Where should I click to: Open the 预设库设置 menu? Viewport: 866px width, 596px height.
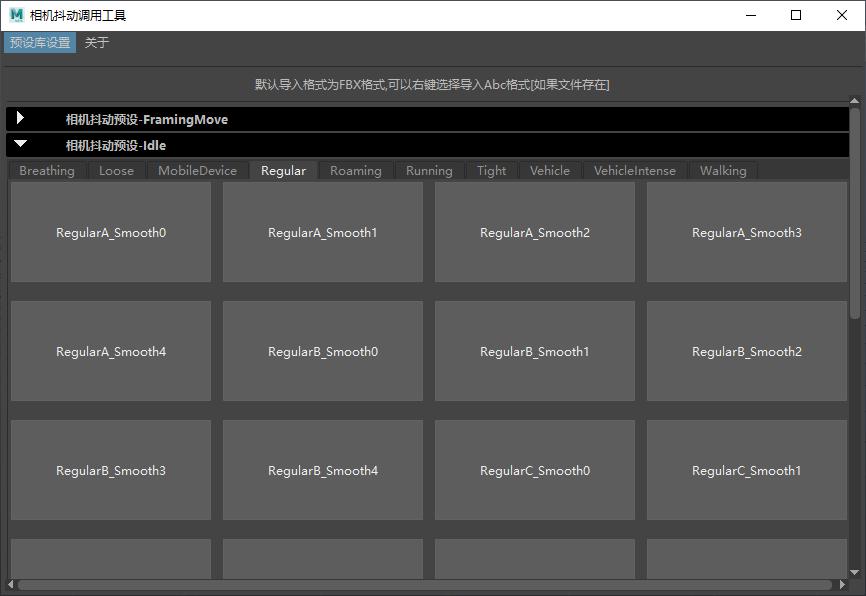(x=40, y=43)
